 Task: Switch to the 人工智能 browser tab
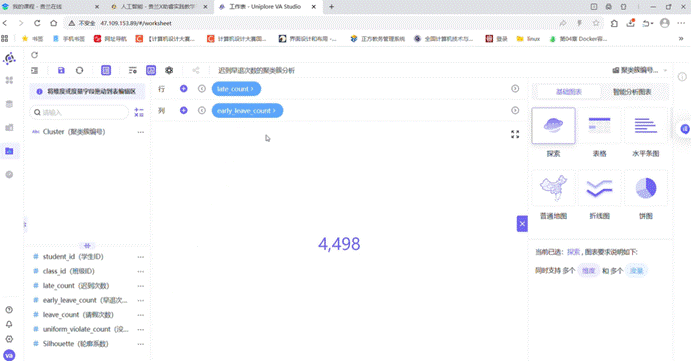[x=159, y=7]
